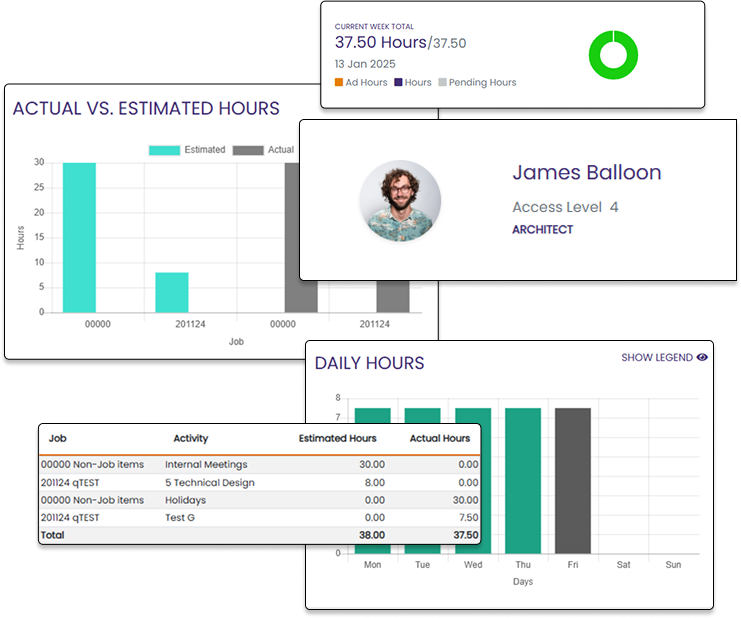Toggle the Estimated series legend swatch
This screenshot has width=741, height=618.
[x=164, y=150]
